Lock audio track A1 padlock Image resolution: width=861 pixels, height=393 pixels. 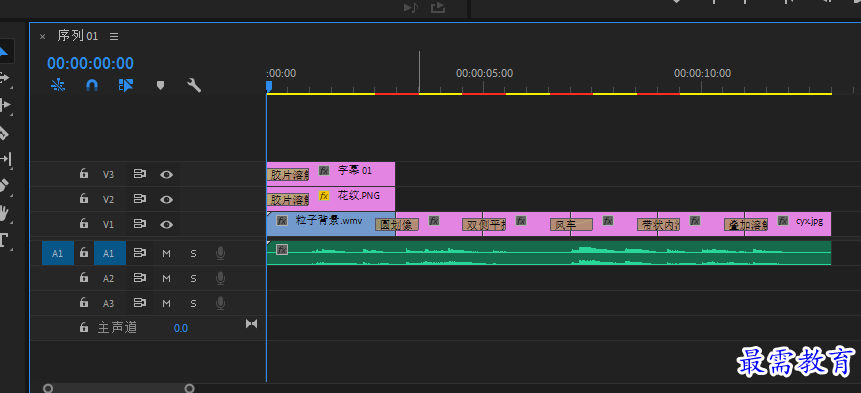point(83,252)
